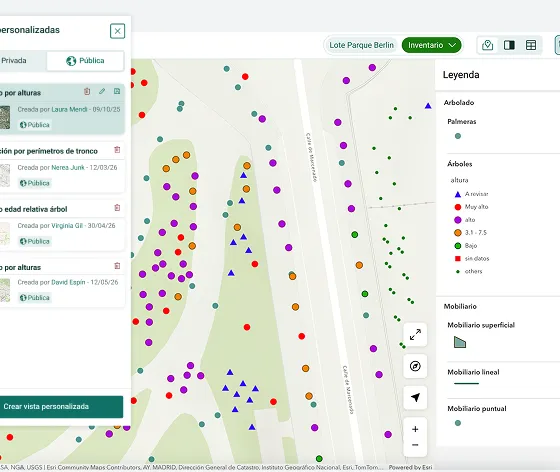Delete the Laura Mendi view with trash icon
The width and height of the screenshot is (560, 472).
[87, 91]
